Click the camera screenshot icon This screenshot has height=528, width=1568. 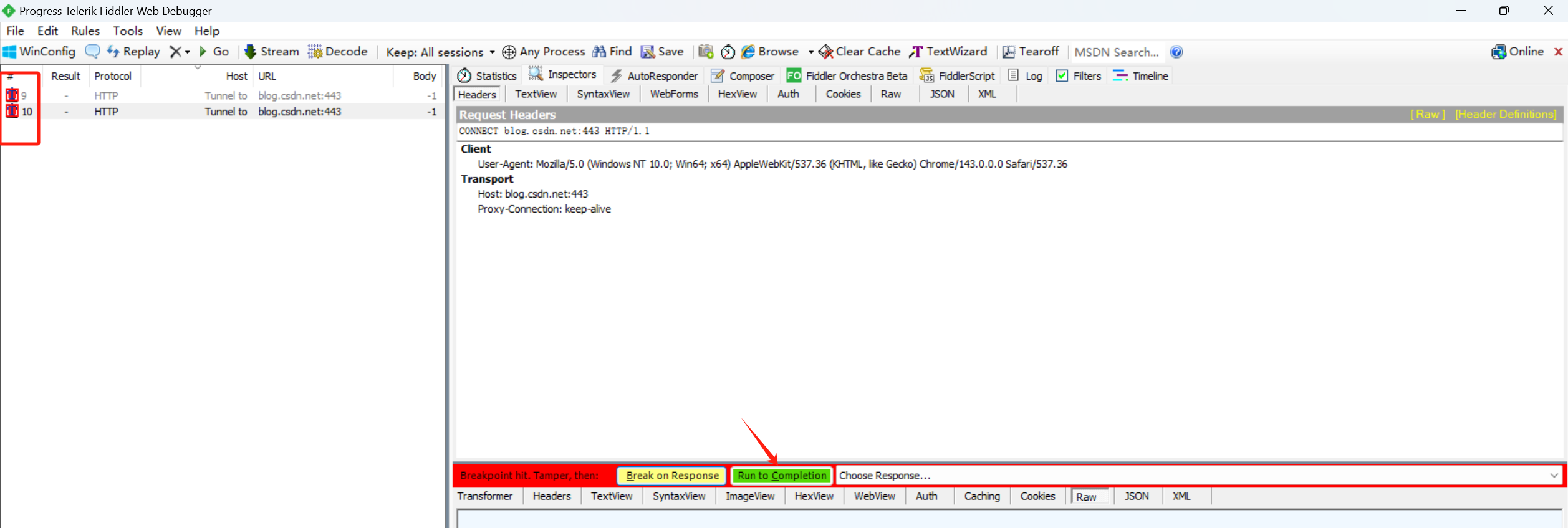(x=706, y=52)
